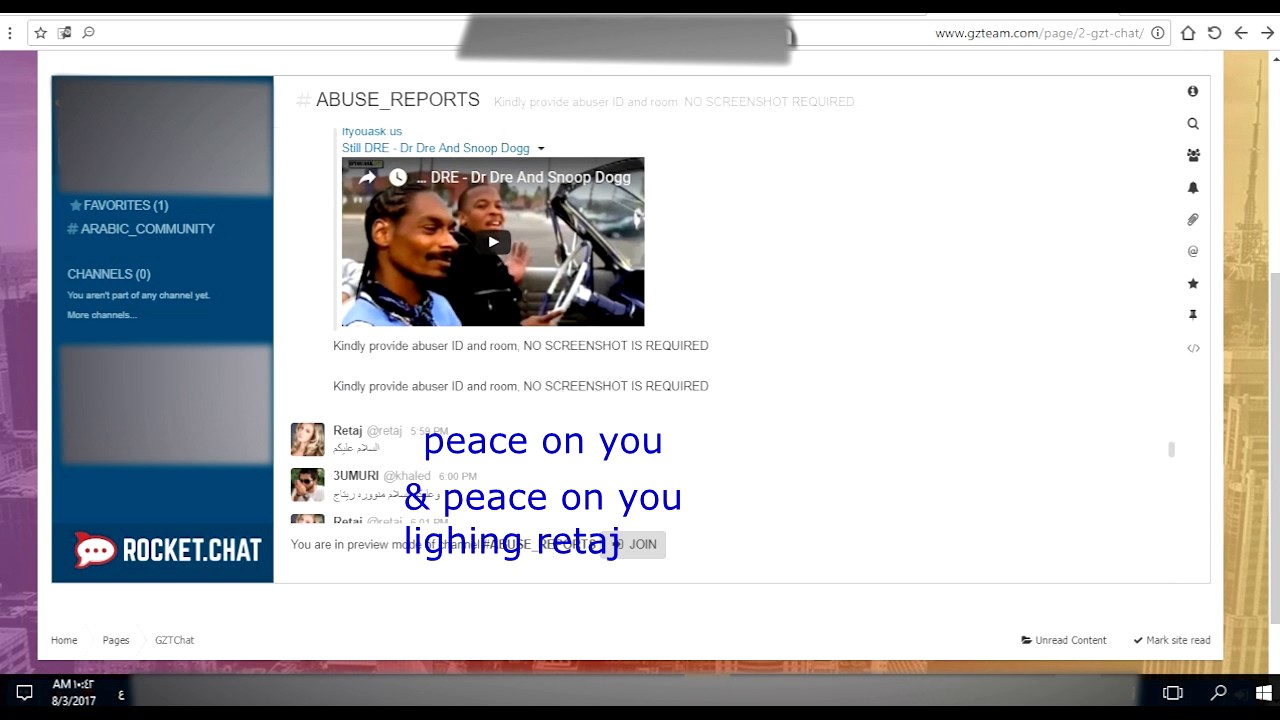Click browser zoom-out magnifier icon
The width and height of the screenshot is (1280, 720).
click(88, 33)
